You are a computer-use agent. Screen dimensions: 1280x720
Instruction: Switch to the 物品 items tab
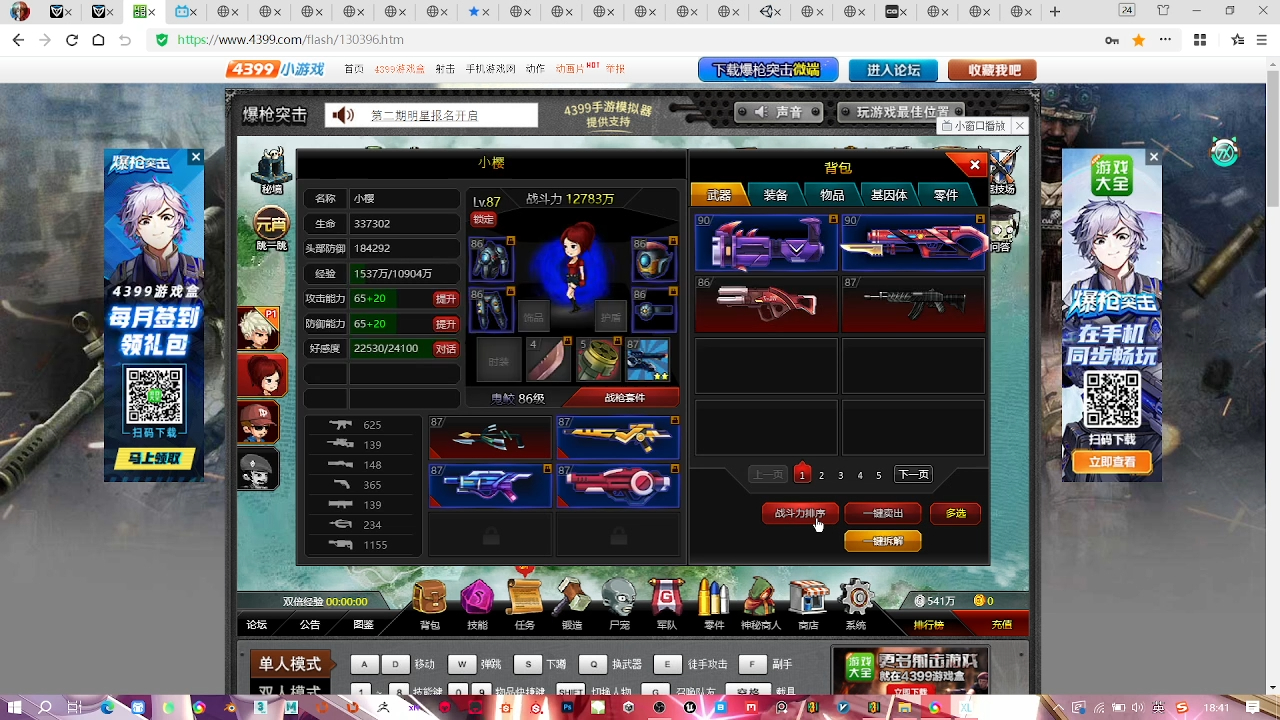click(832, 195)
